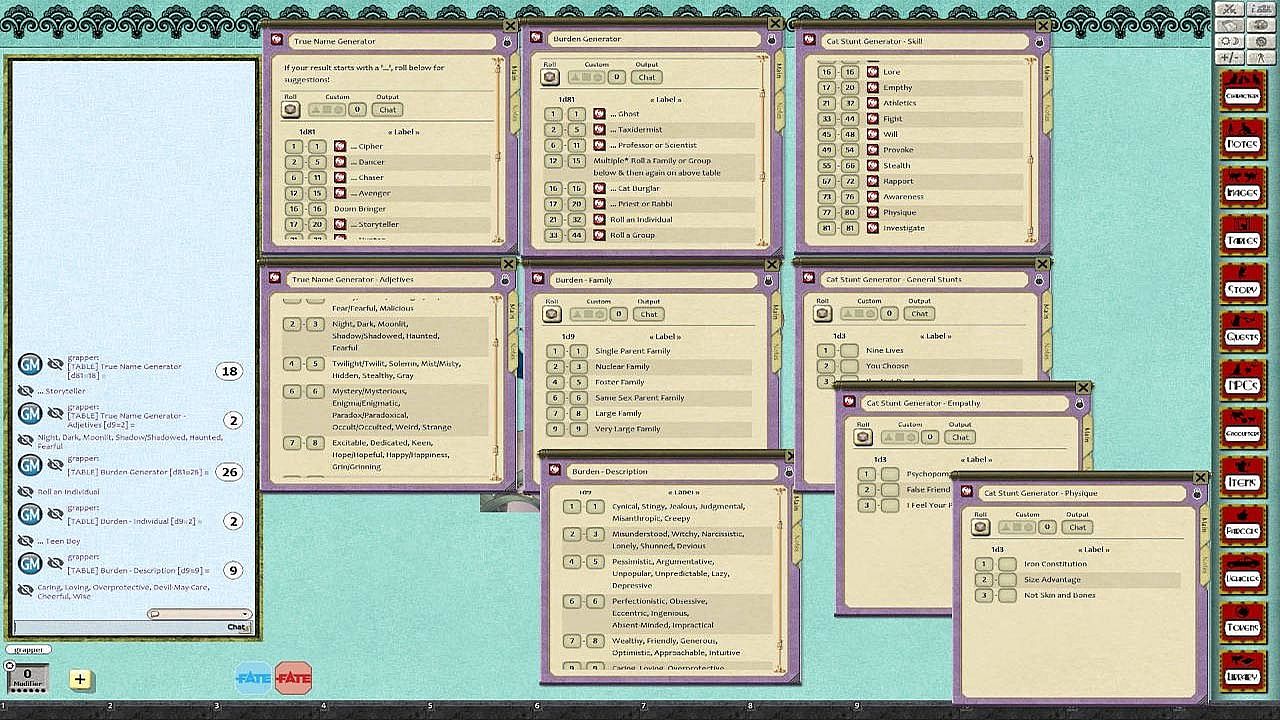Open the Cat Burglar result link icon
Image resolution: width=1280 pixels, height=720 pixels.
599,188
